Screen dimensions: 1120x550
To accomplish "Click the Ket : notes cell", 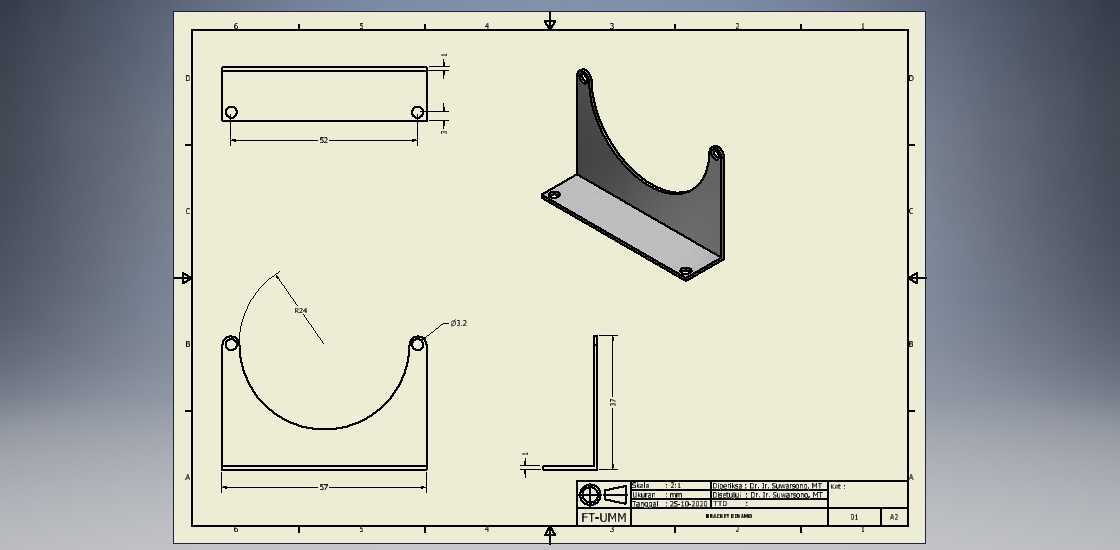I will (868, 494).
